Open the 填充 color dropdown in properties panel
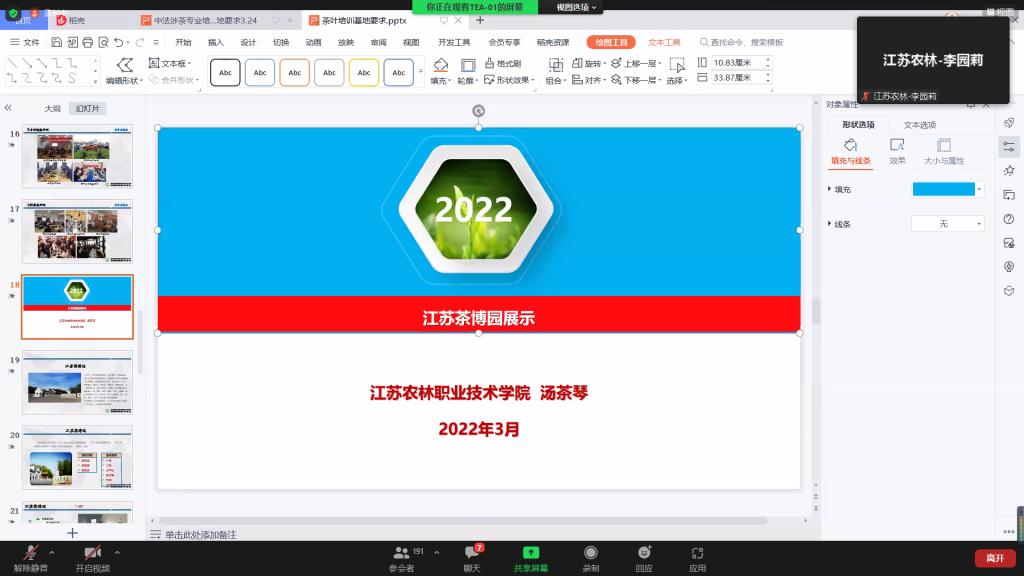 pyautogui.click(x=979, y=189)
